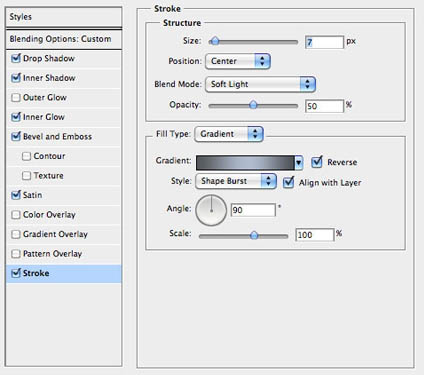Open the Gradient Overlay settings row

tap(64, 234)
